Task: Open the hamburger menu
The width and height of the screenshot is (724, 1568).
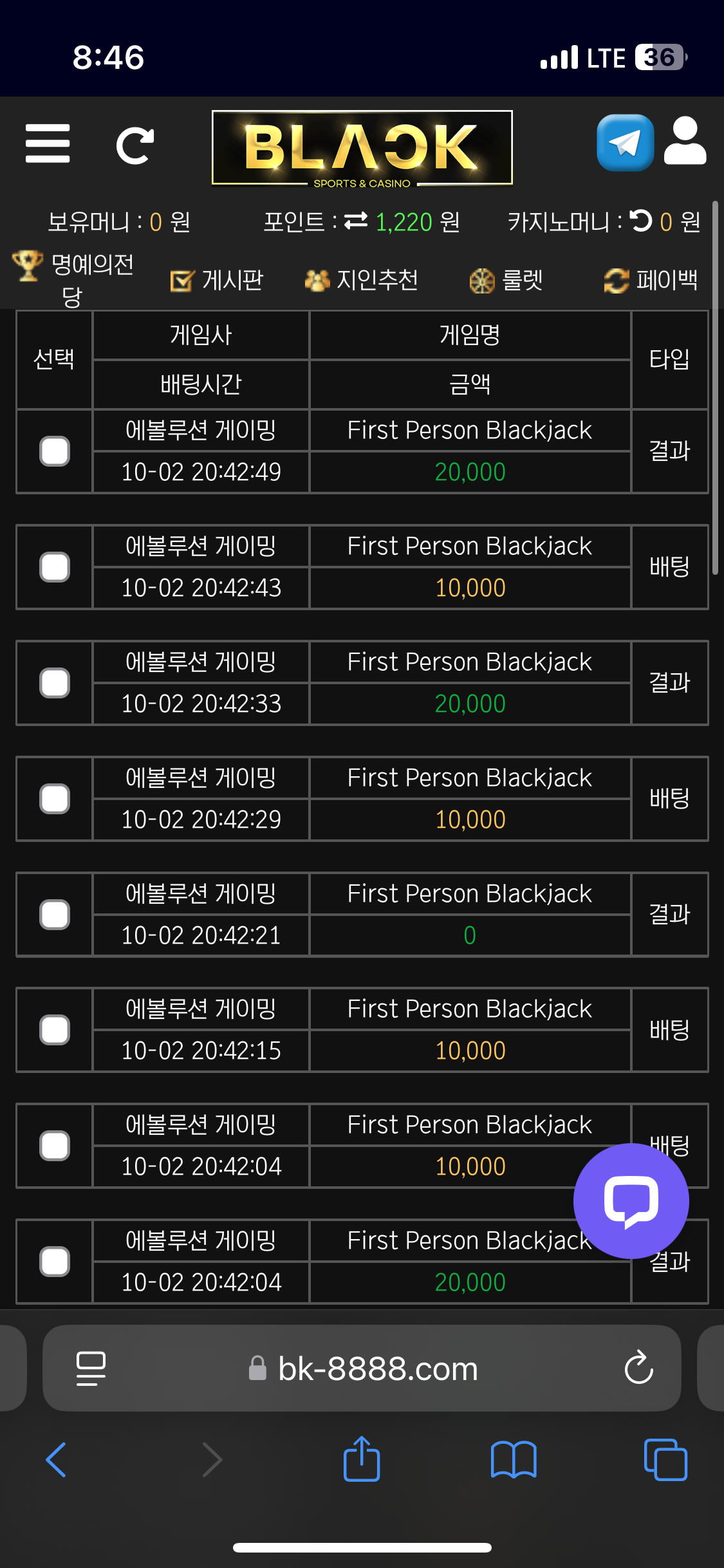Action: pos(48,144)
